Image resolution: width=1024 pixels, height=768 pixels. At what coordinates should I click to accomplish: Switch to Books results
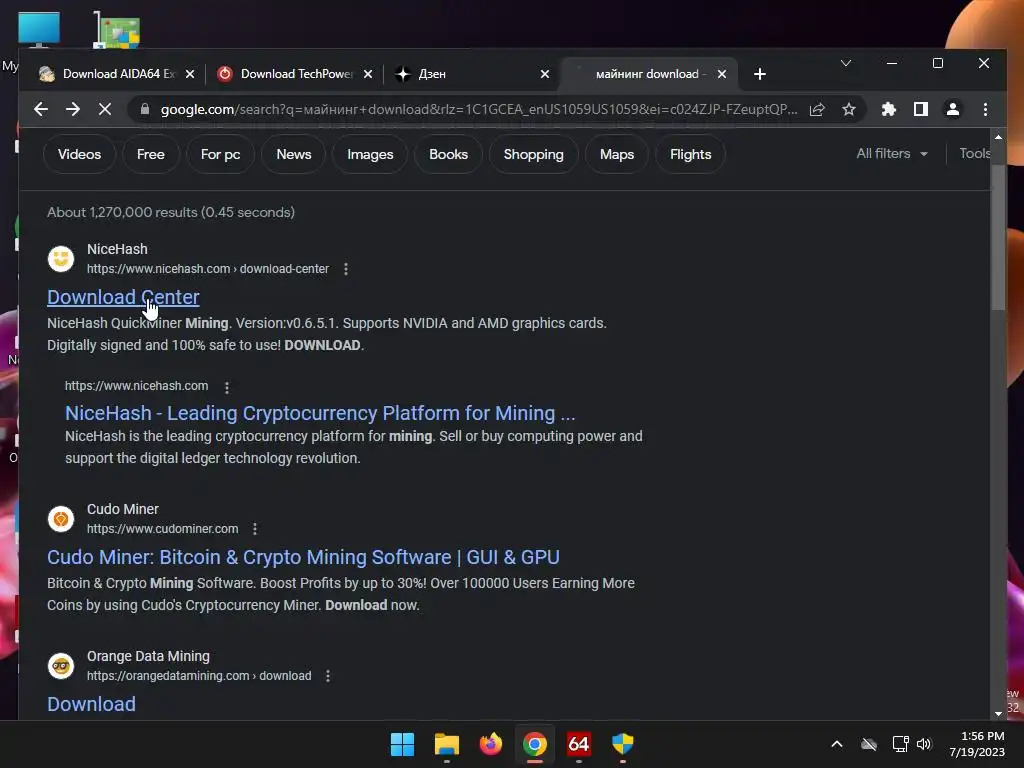pyautogui.click(x=448, y=154)
